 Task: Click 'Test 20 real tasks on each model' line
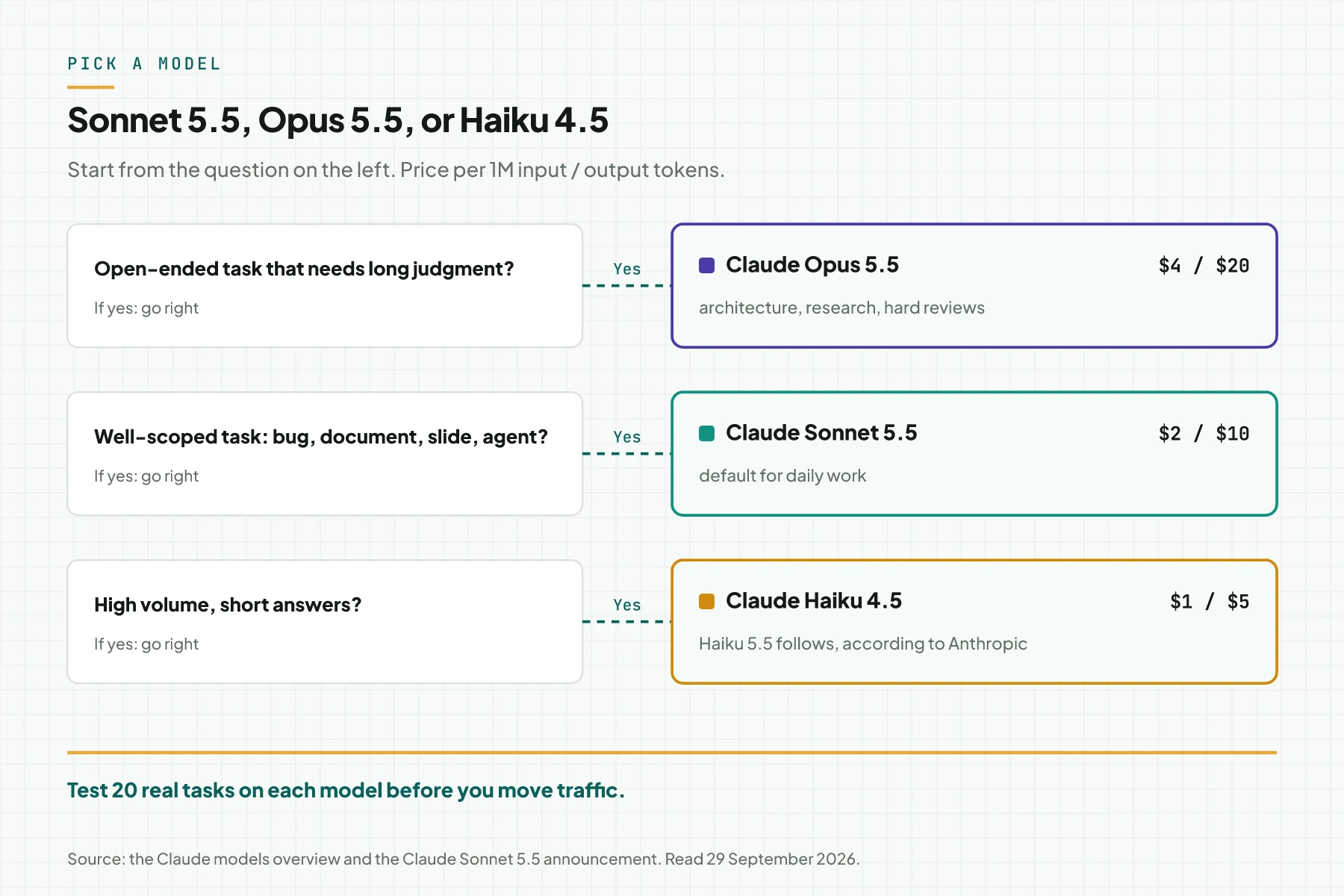pyautogui.click(x=346, y=790)
